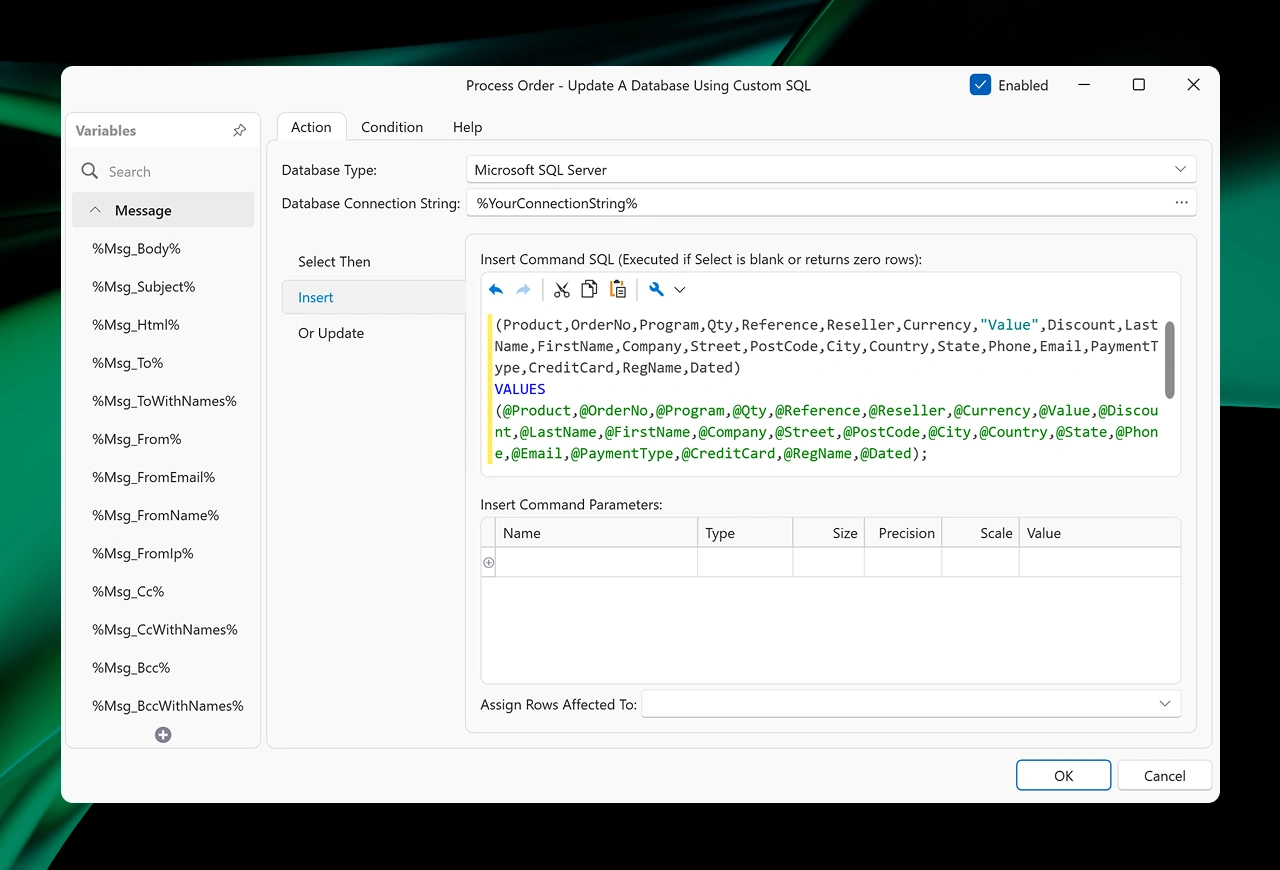Click the OK button
The height and width of the screenshot is (870, 1280).
click(1063, 775)
